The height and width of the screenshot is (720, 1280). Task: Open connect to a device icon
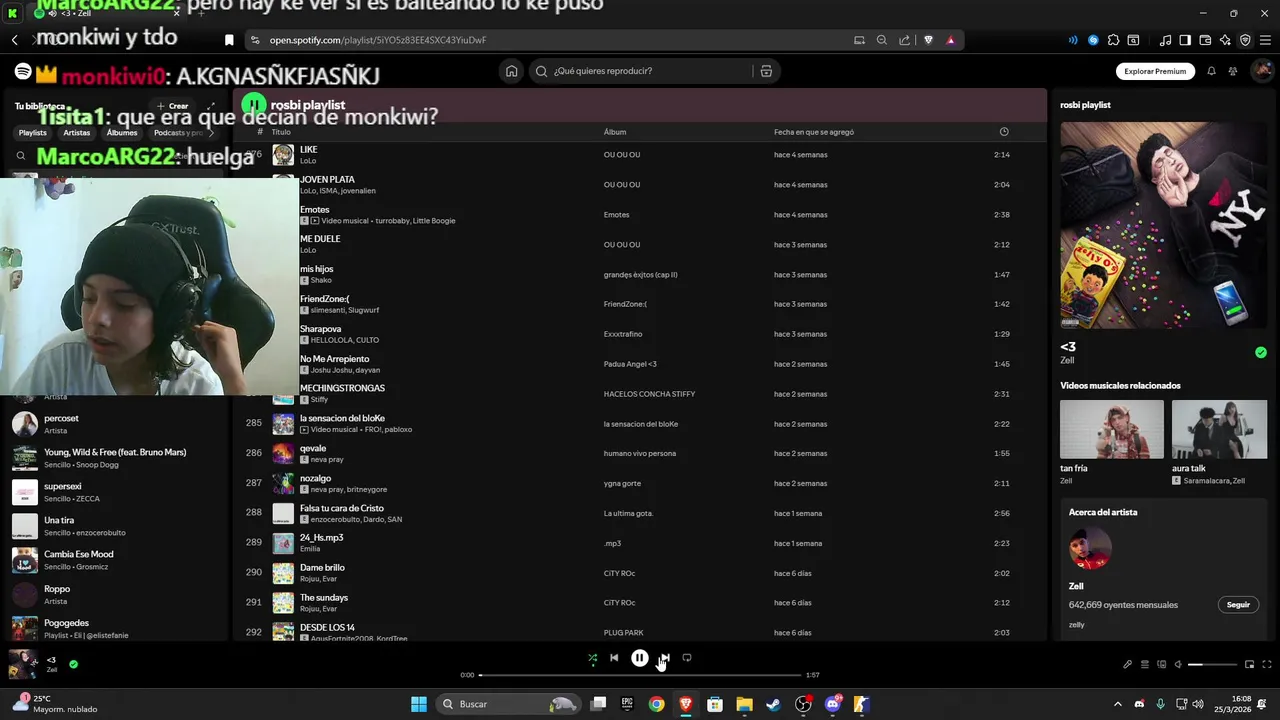pyautogui.click(x=1162, y=665)
